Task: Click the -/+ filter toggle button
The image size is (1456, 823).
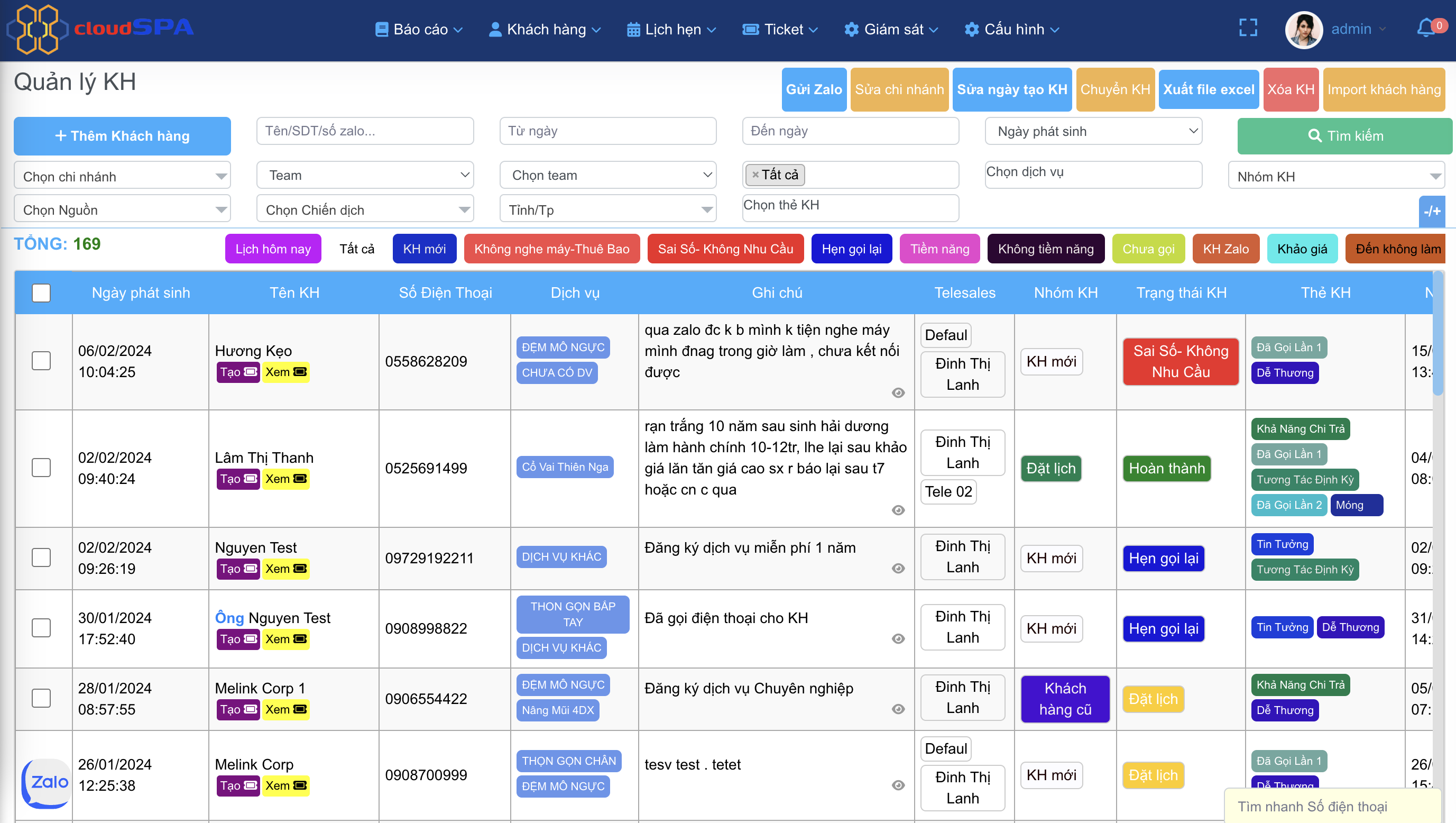Action: (x=1432, y=212)
